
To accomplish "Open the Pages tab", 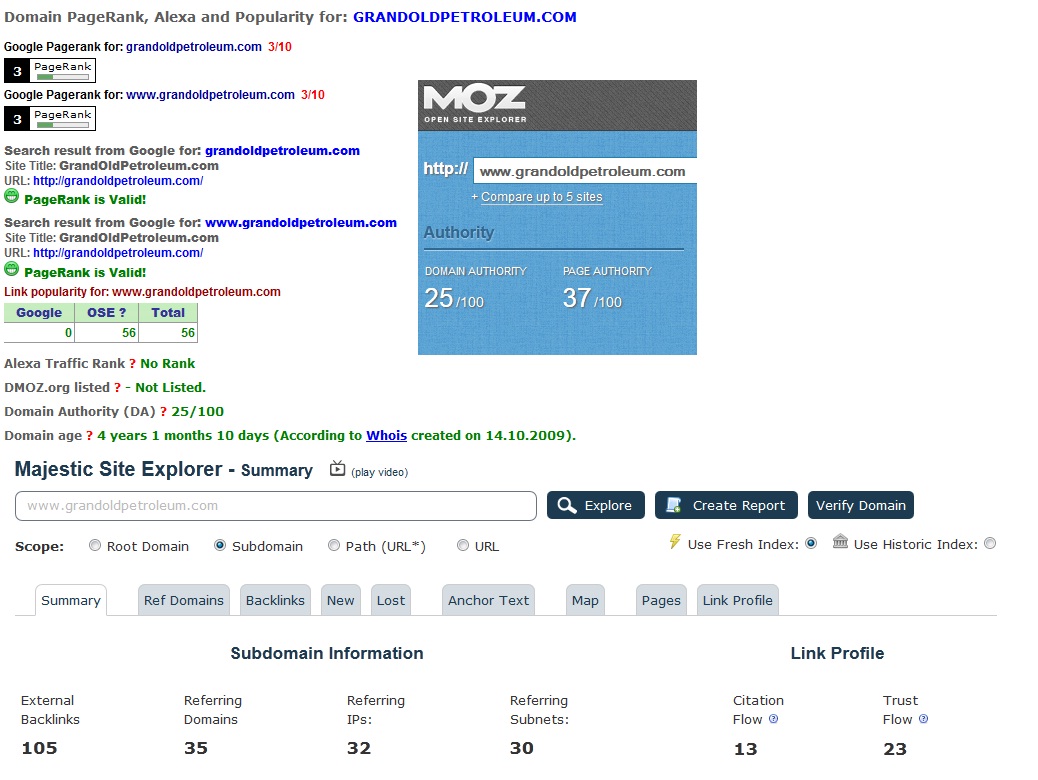I will pyautogui.click(x=661, y=600).
